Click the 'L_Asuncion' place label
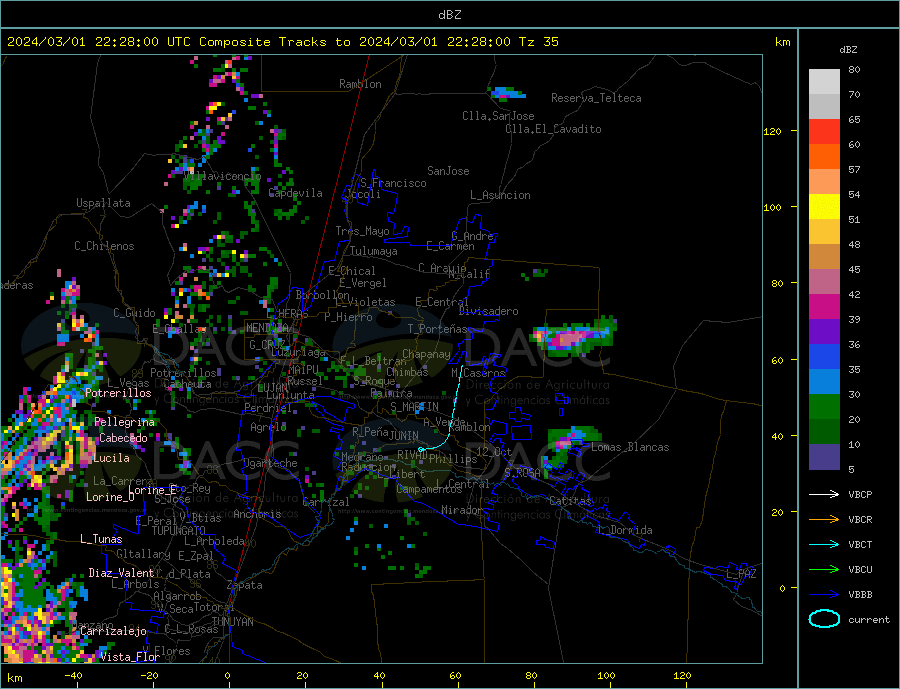The width and height of the screenshot is (900, 689). point(500,195)
